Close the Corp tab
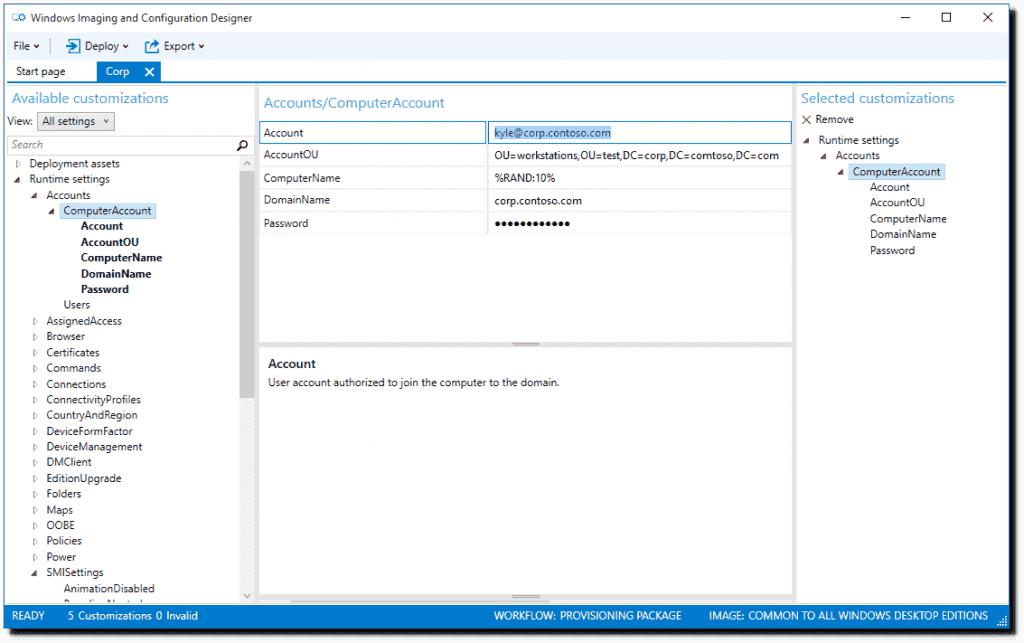Image resolution: width=1024 pixels, height=643 pixels. pyautogui.click(x=150, y=72)
